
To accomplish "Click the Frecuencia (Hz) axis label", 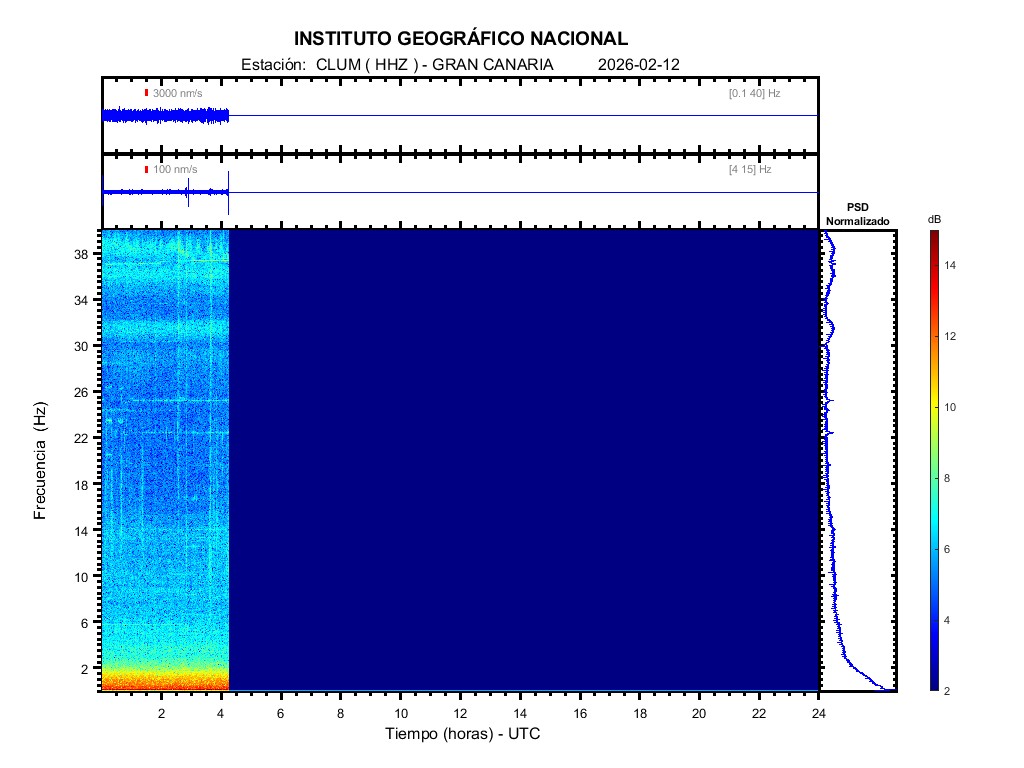I will click(41, 460).
